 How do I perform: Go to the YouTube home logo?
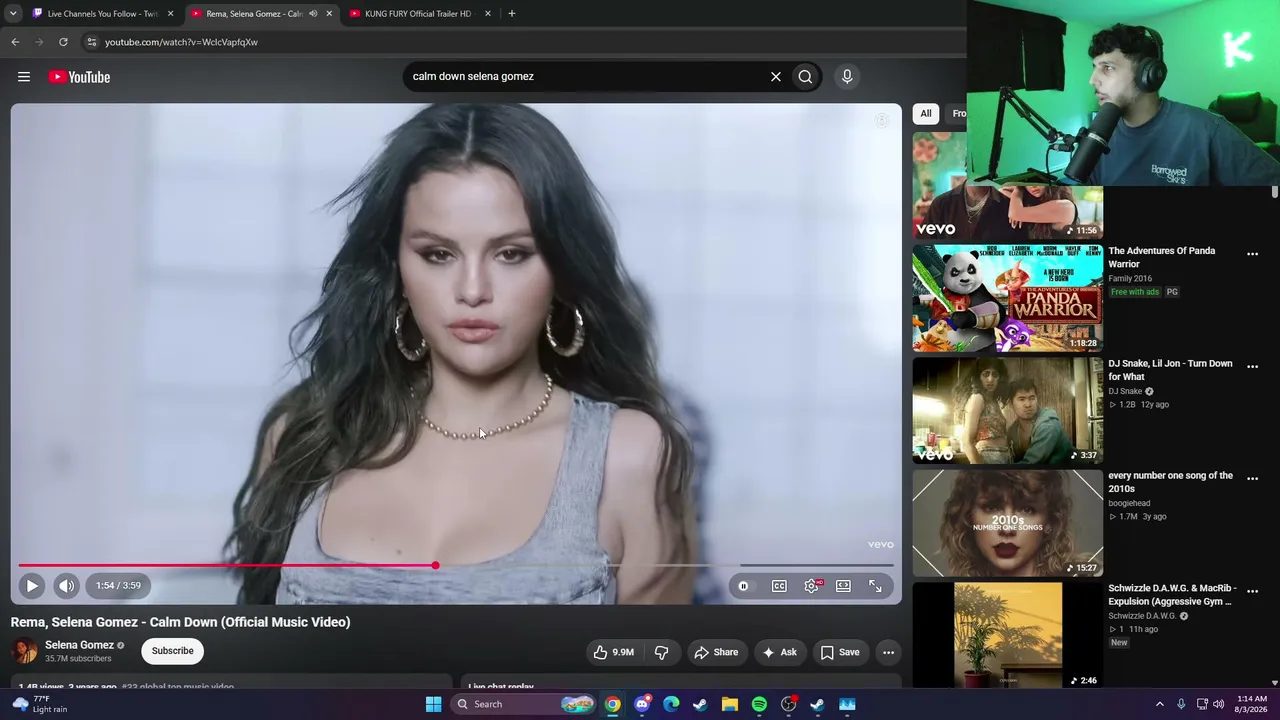click(79, 77)
